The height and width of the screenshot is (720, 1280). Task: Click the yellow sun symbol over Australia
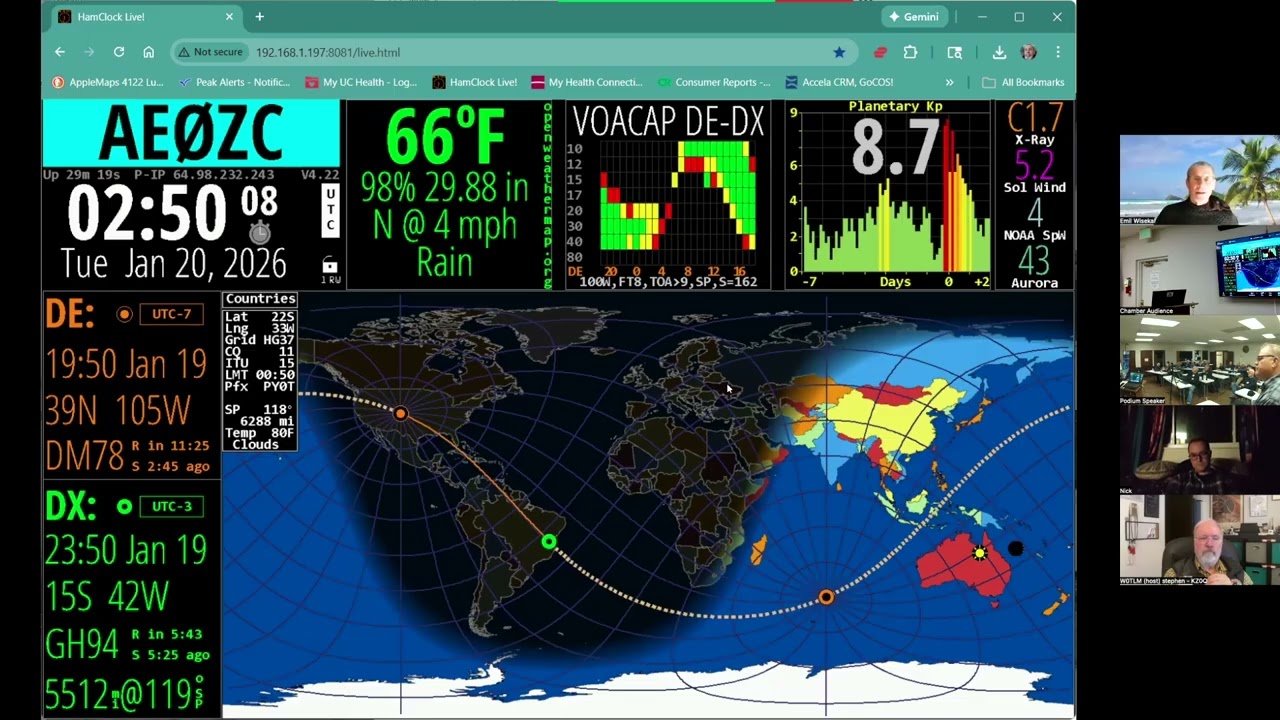coord(979,552)
